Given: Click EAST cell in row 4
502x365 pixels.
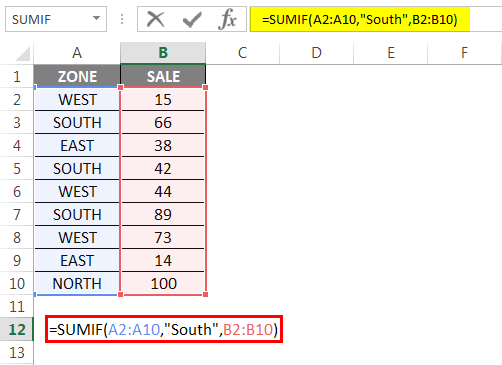Looking at the screenshot, I should (x=77, y=145).
